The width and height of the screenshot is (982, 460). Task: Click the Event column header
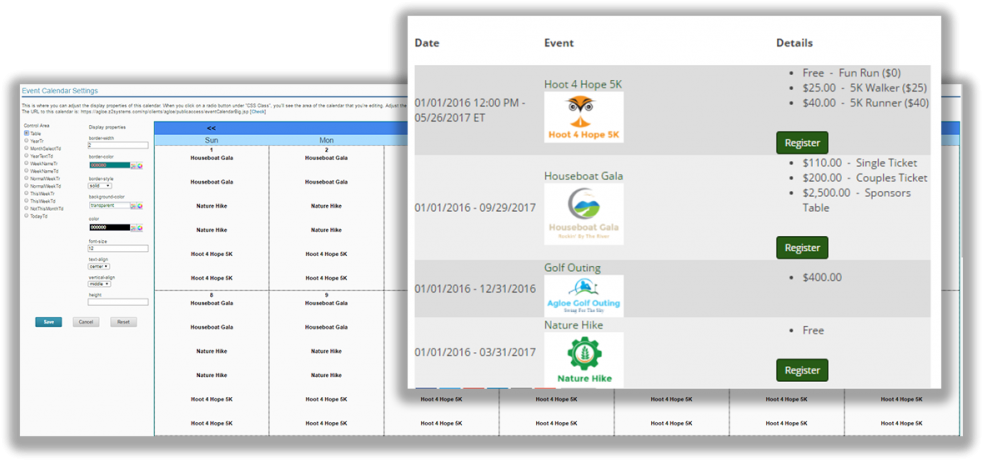click(559, 43)
